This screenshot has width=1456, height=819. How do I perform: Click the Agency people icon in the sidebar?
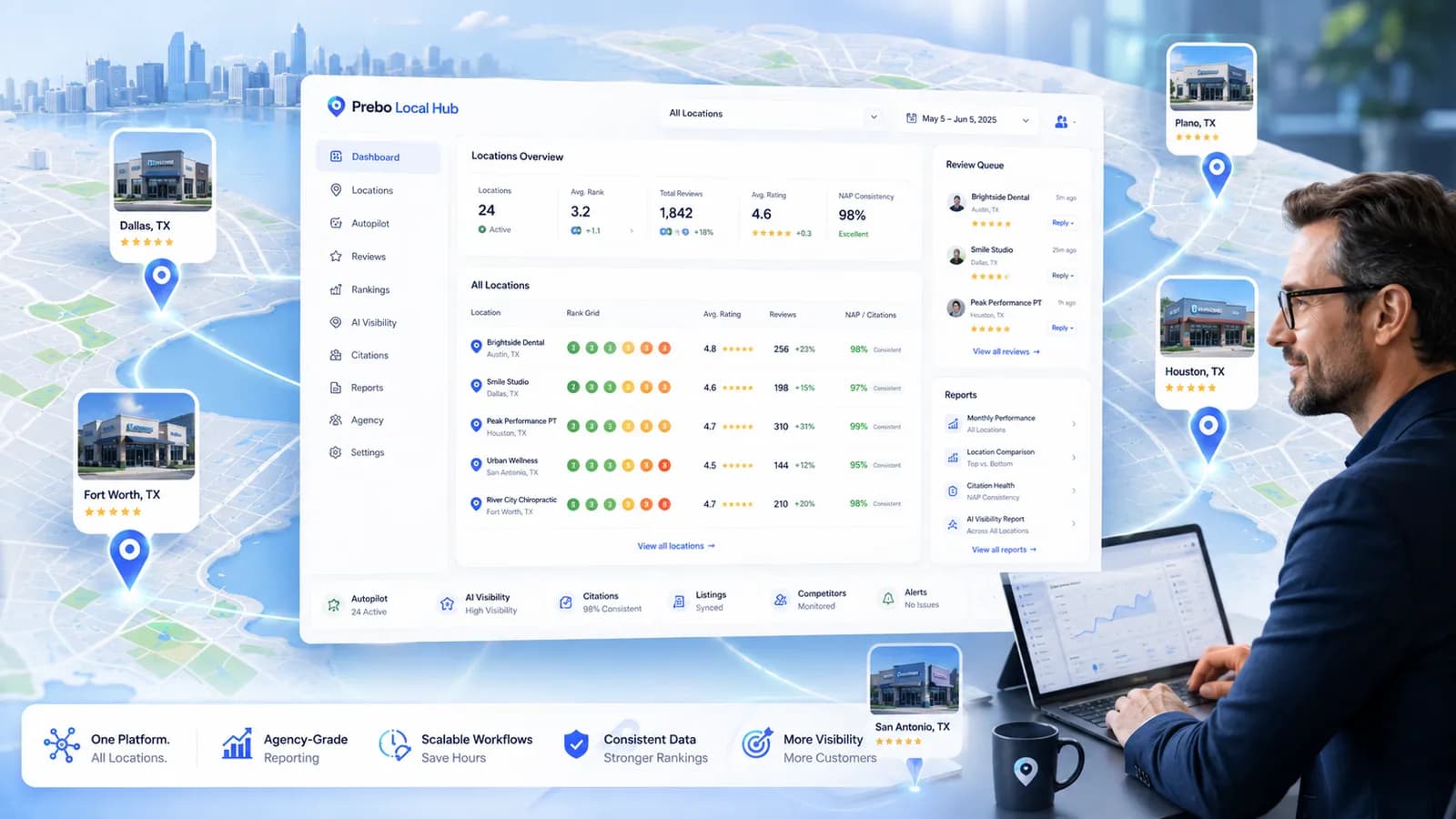[x=336, y=420]
